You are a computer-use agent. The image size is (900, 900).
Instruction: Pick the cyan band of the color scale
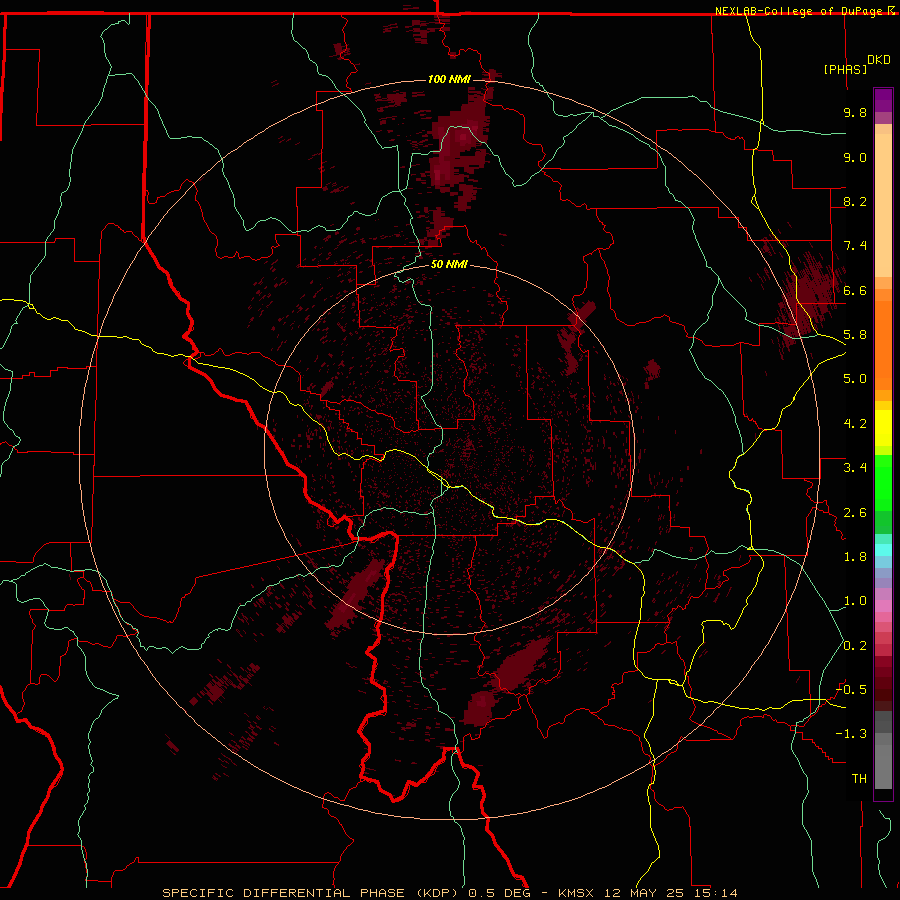[883, 550]
